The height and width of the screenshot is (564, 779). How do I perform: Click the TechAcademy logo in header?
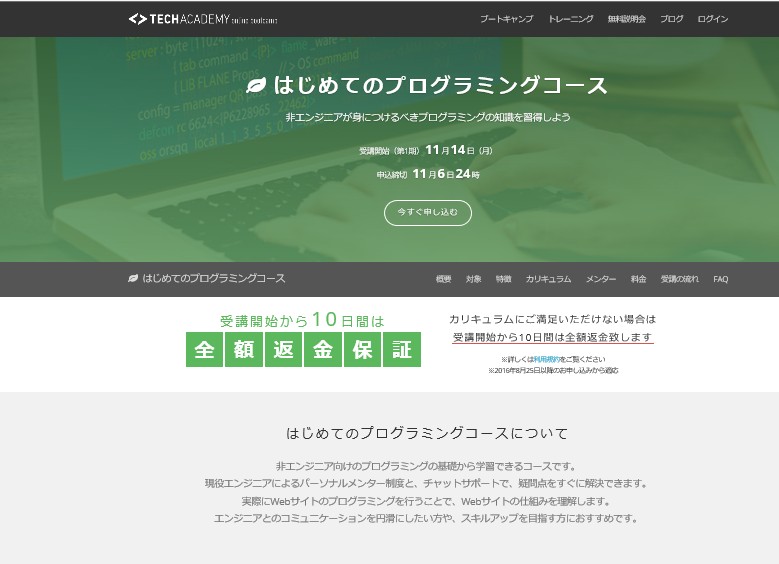pyautogui.click(x=203, y=19)
